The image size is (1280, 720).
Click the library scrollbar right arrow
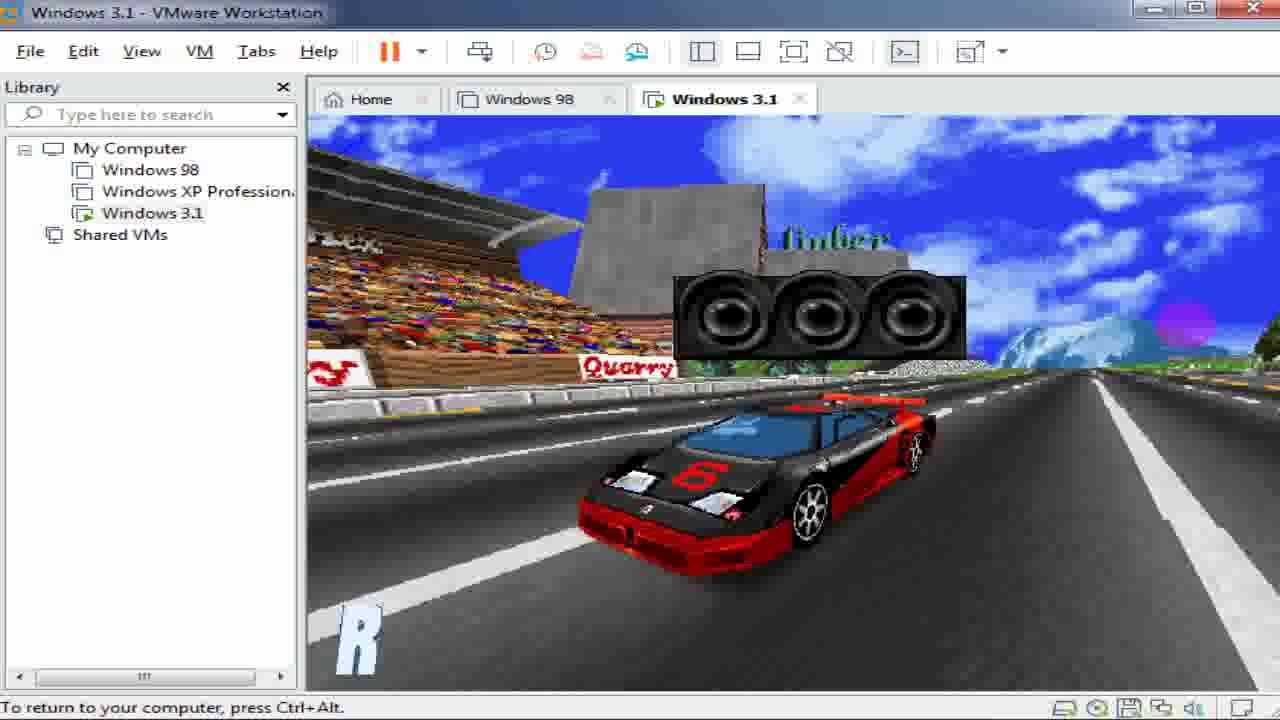280,676
